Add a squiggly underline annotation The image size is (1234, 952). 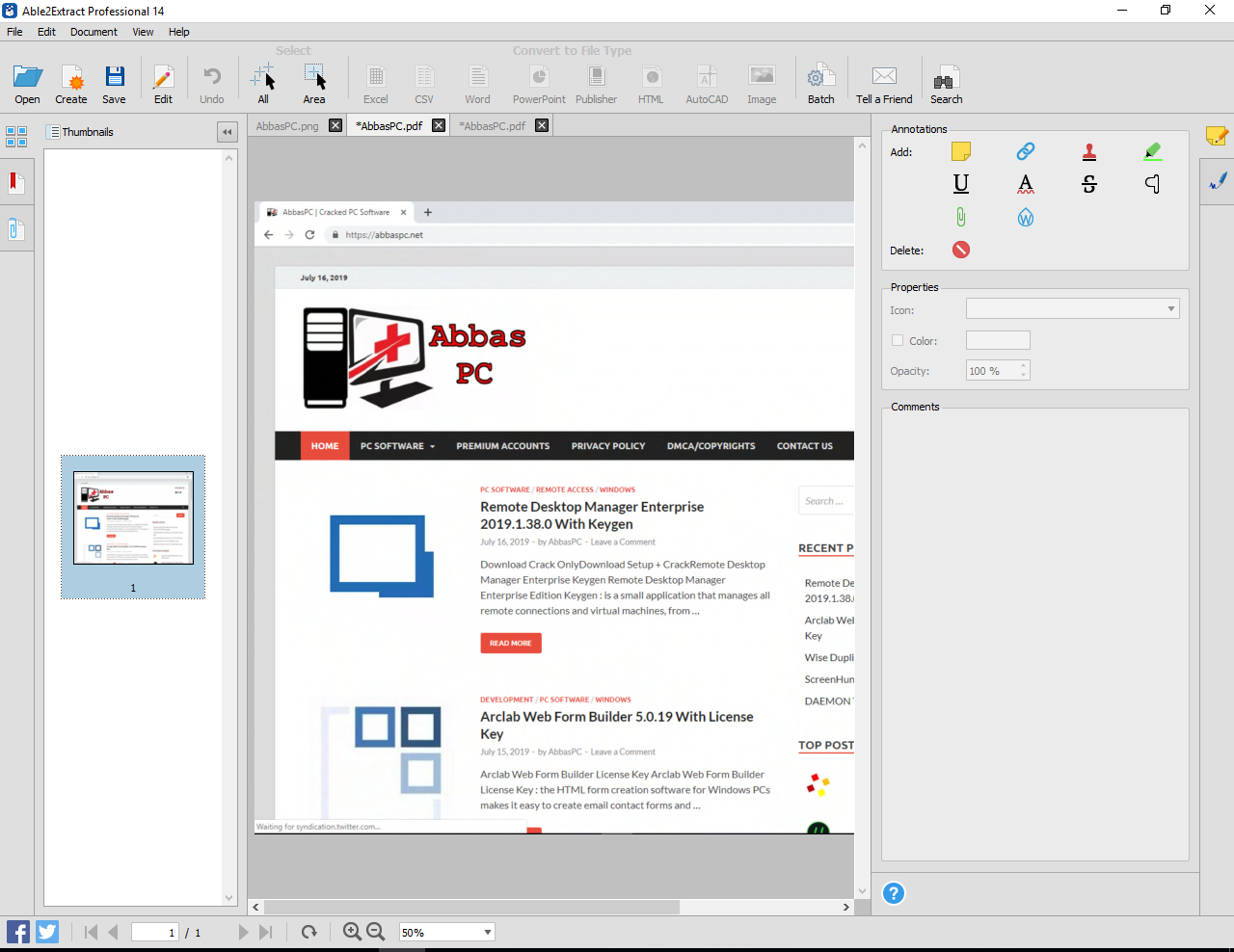[x=1026, y=184]
